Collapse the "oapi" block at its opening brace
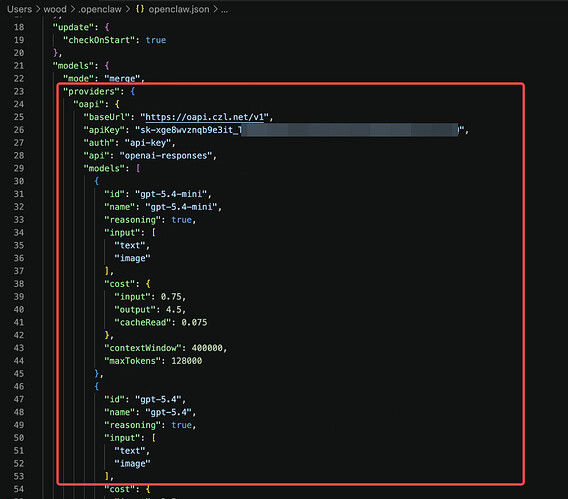This screenshot has width=568, height=499. (x=117, y=104)
